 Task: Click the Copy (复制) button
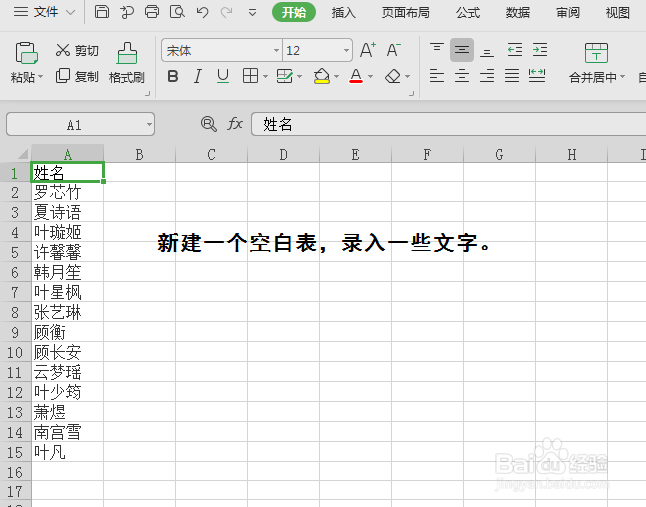click(x=77, y=76)
